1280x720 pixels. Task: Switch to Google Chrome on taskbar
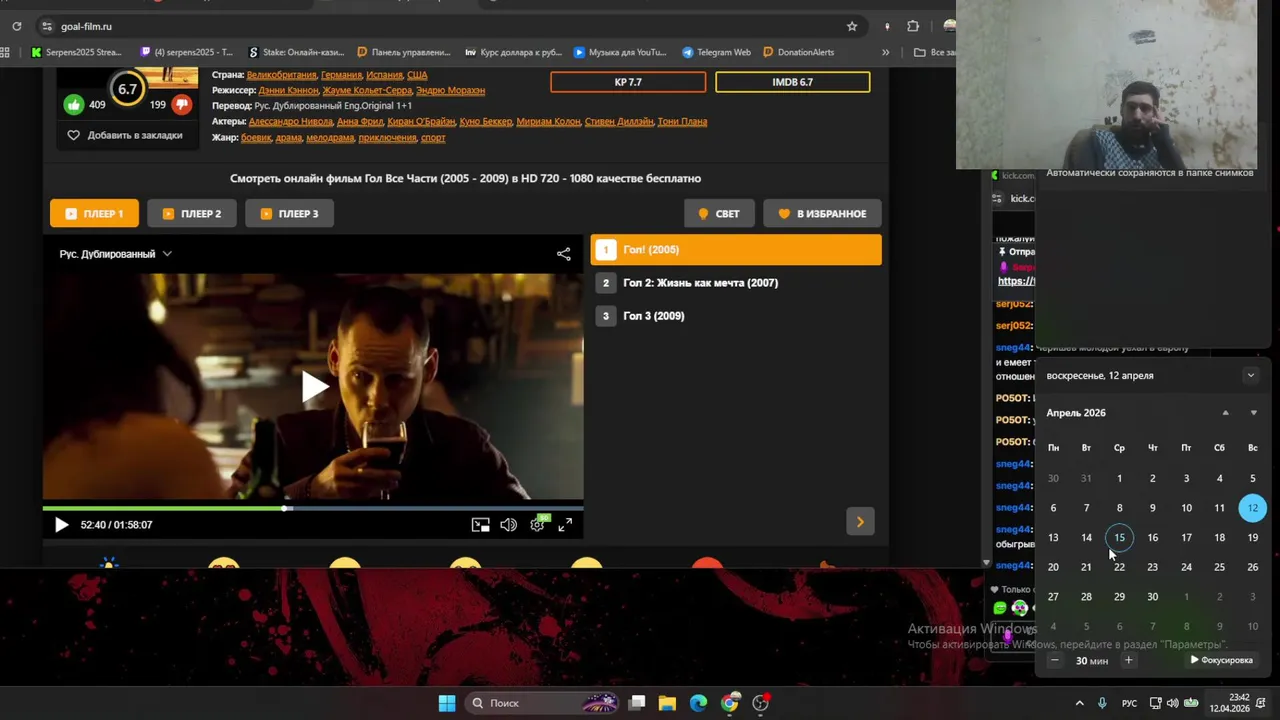point(730,703)
